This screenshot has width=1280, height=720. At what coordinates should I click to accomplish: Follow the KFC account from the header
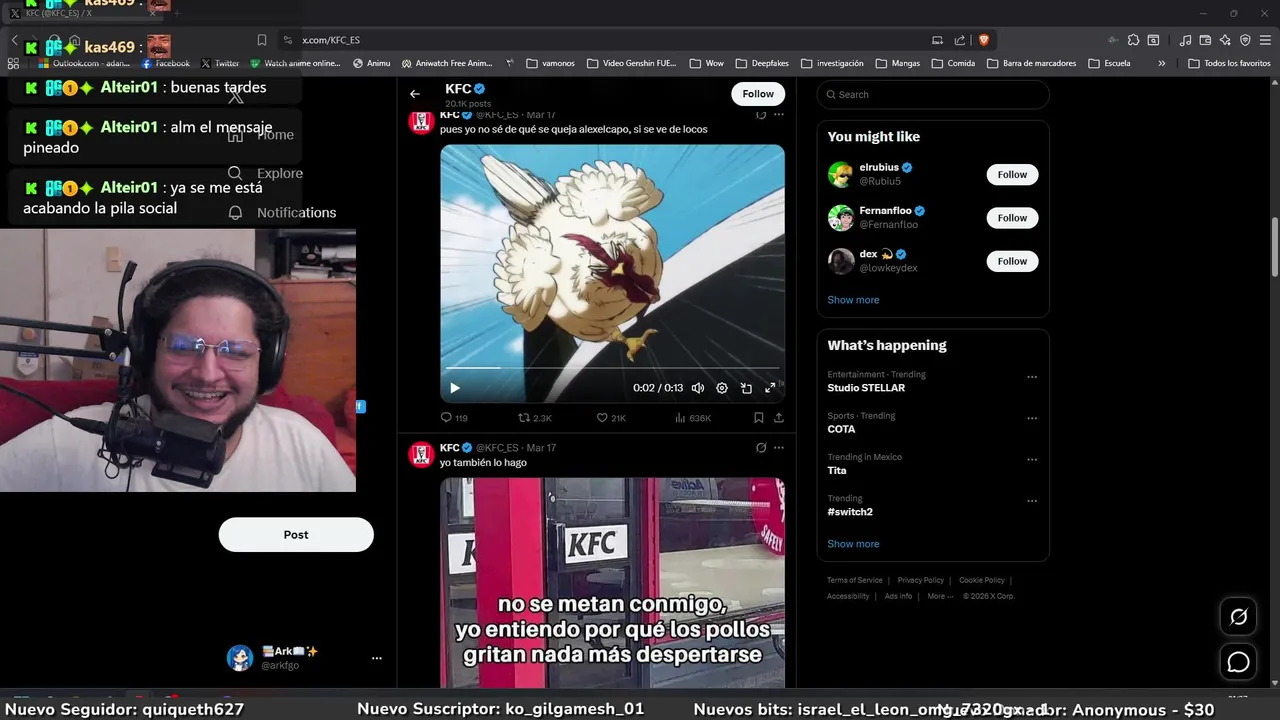pos(758,94)
